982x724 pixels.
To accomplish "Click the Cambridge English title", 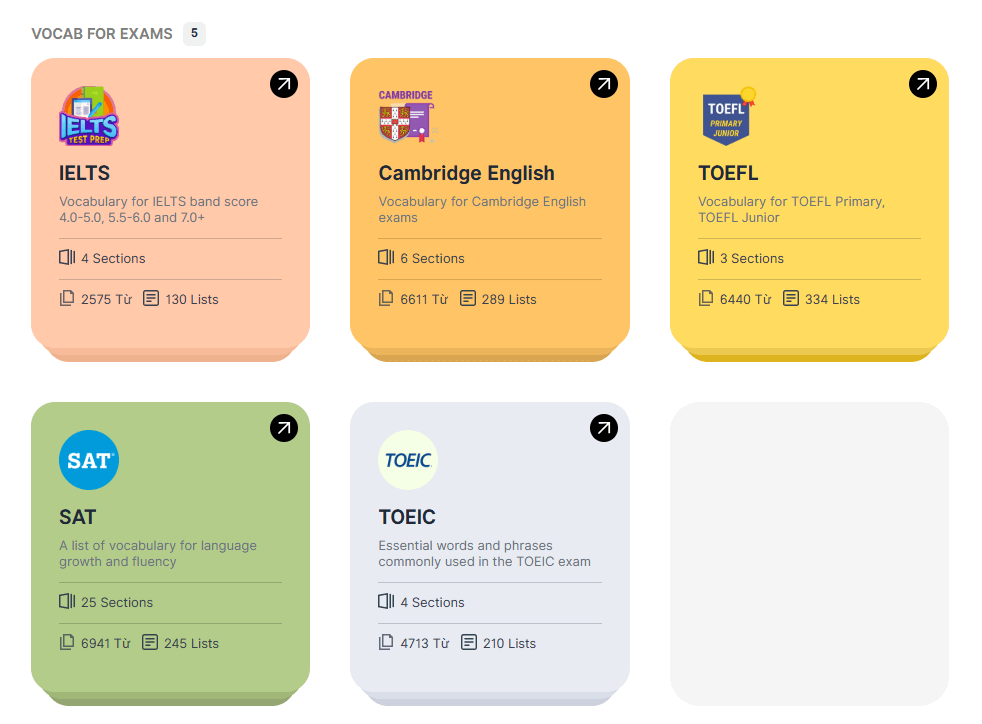I will 466,173.
